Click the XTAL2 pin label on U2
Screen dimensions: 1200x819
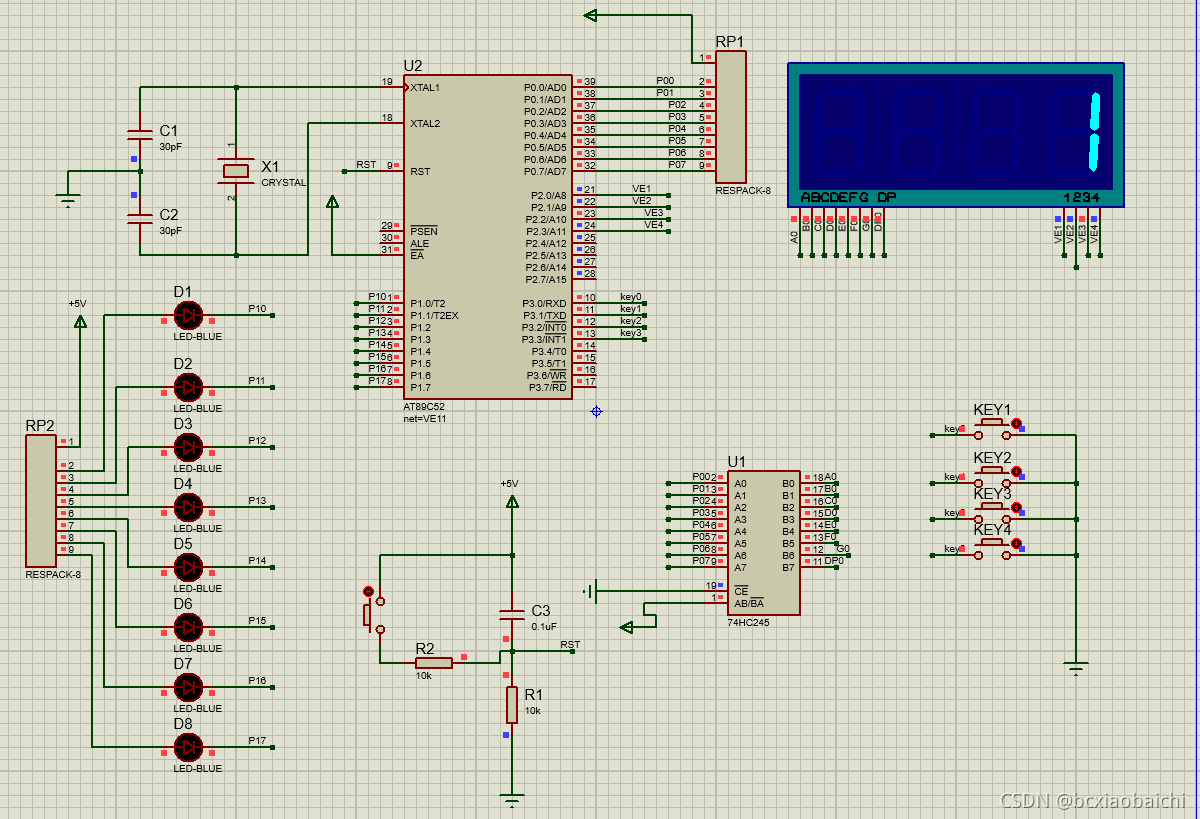[424, 124]
